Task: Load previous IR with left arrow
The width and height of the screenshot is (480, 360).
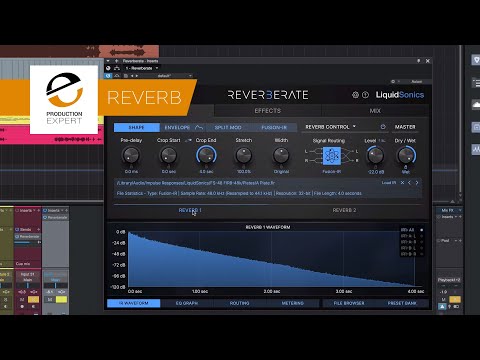Action: [x=410, y=183]
